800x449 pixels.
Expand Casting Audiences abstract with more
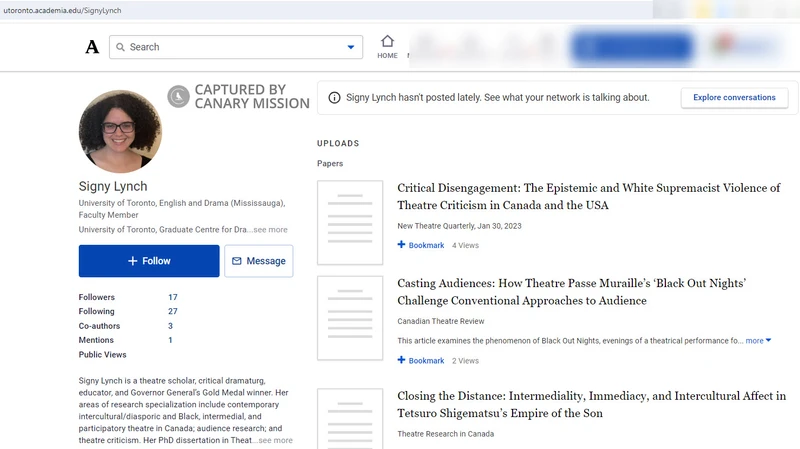click(755, 341)
